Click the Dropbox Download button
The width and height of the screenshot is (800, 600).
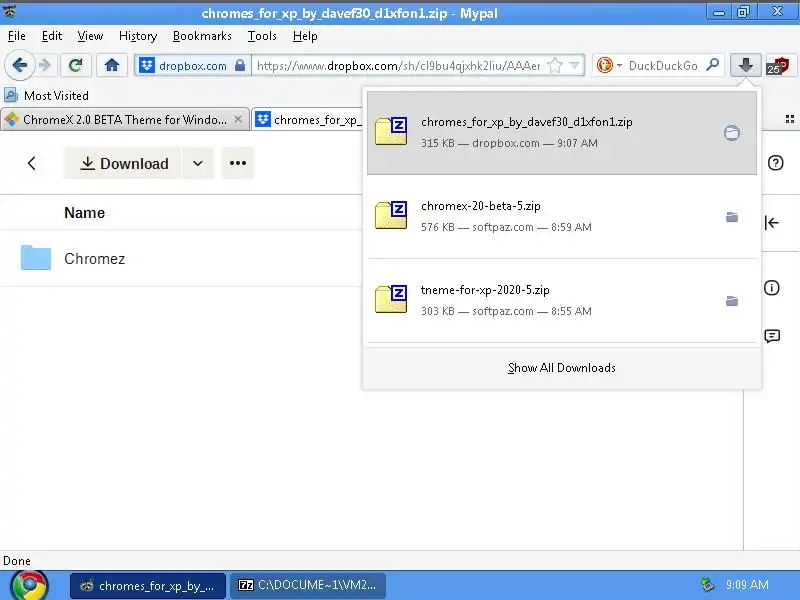pos(122,163)
